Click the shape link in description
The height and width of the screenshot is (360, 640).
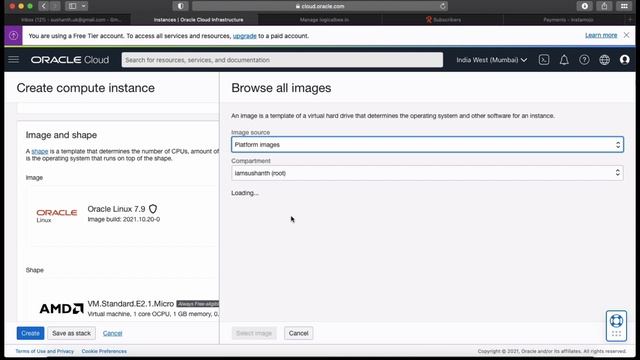(x=40, y=151)
